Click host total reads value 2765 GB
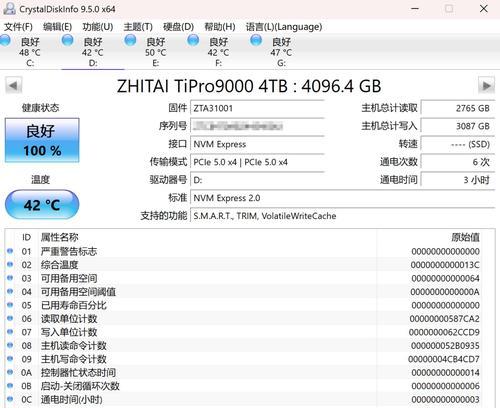The image size is (500, 408). [x=458, y=108]
